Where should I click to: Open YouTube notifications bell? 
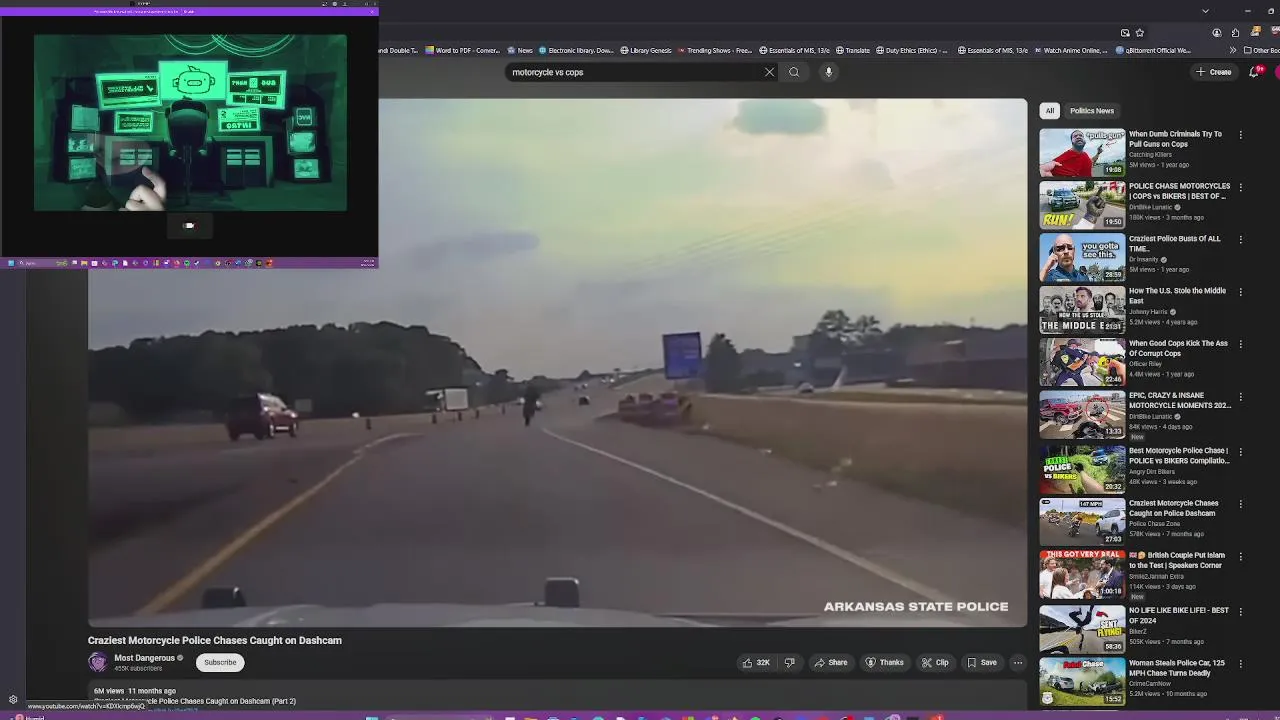click(x=1255, y=72)
